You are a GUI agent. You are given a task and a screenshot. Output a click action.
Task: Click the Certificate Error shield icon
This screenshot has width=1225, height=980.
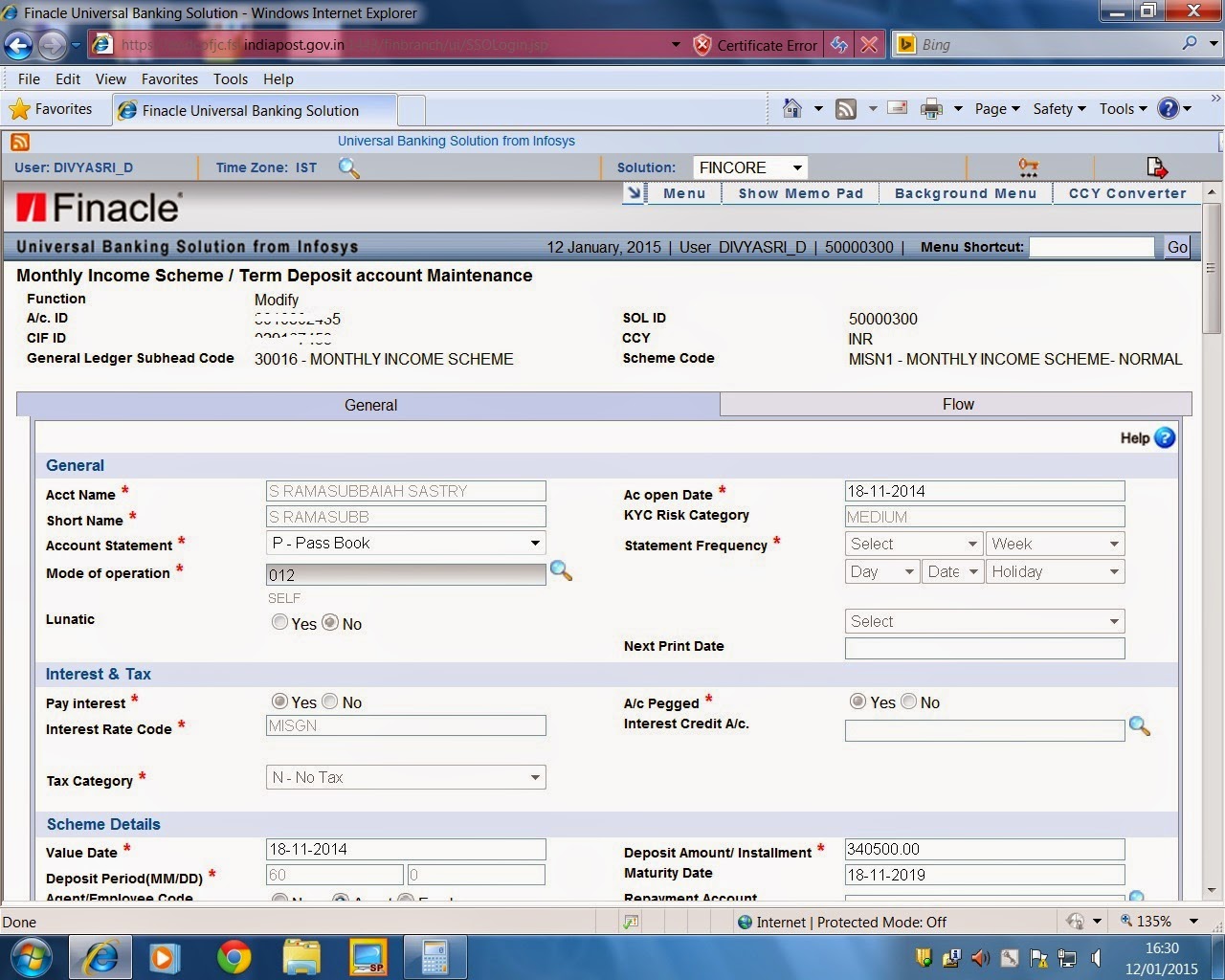tap(702, 45)
